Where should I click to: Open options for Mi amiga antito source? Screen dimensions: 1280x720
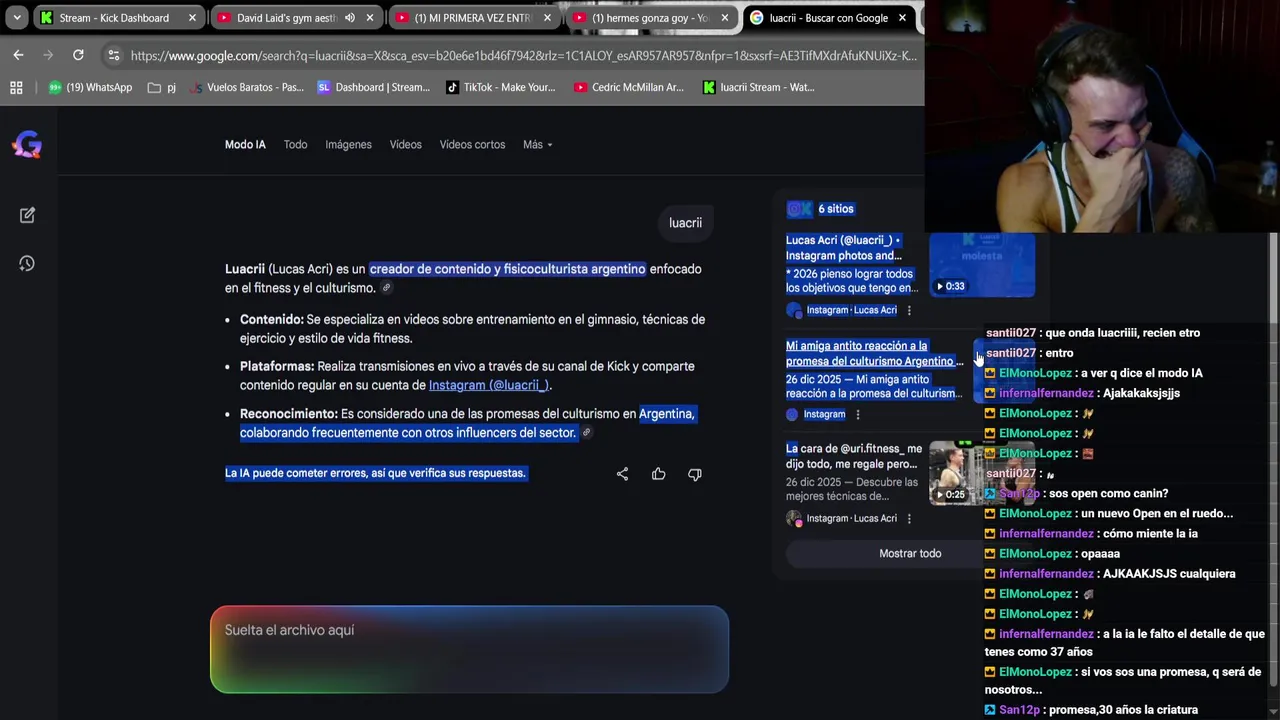(x=857, y=414)
